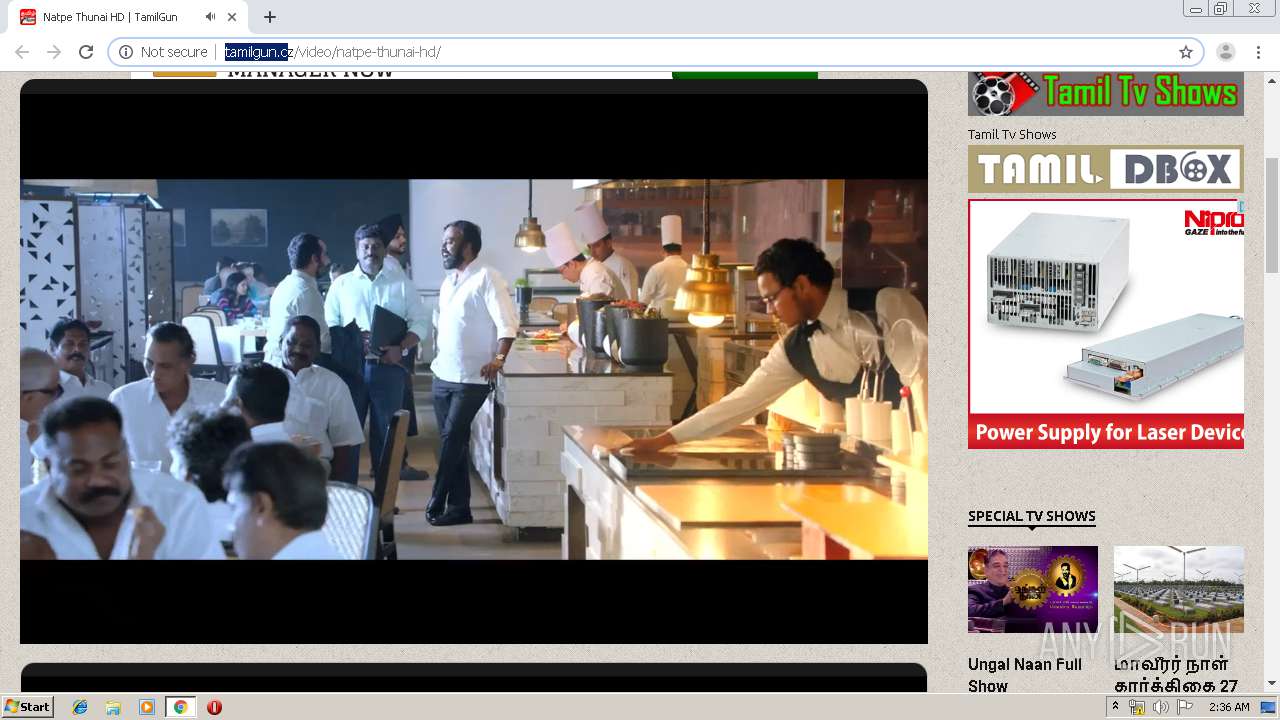Viewport: 1280px width, 720px height.
Task: Switch to Chrome taskbar button
Action: pos(180,707)
